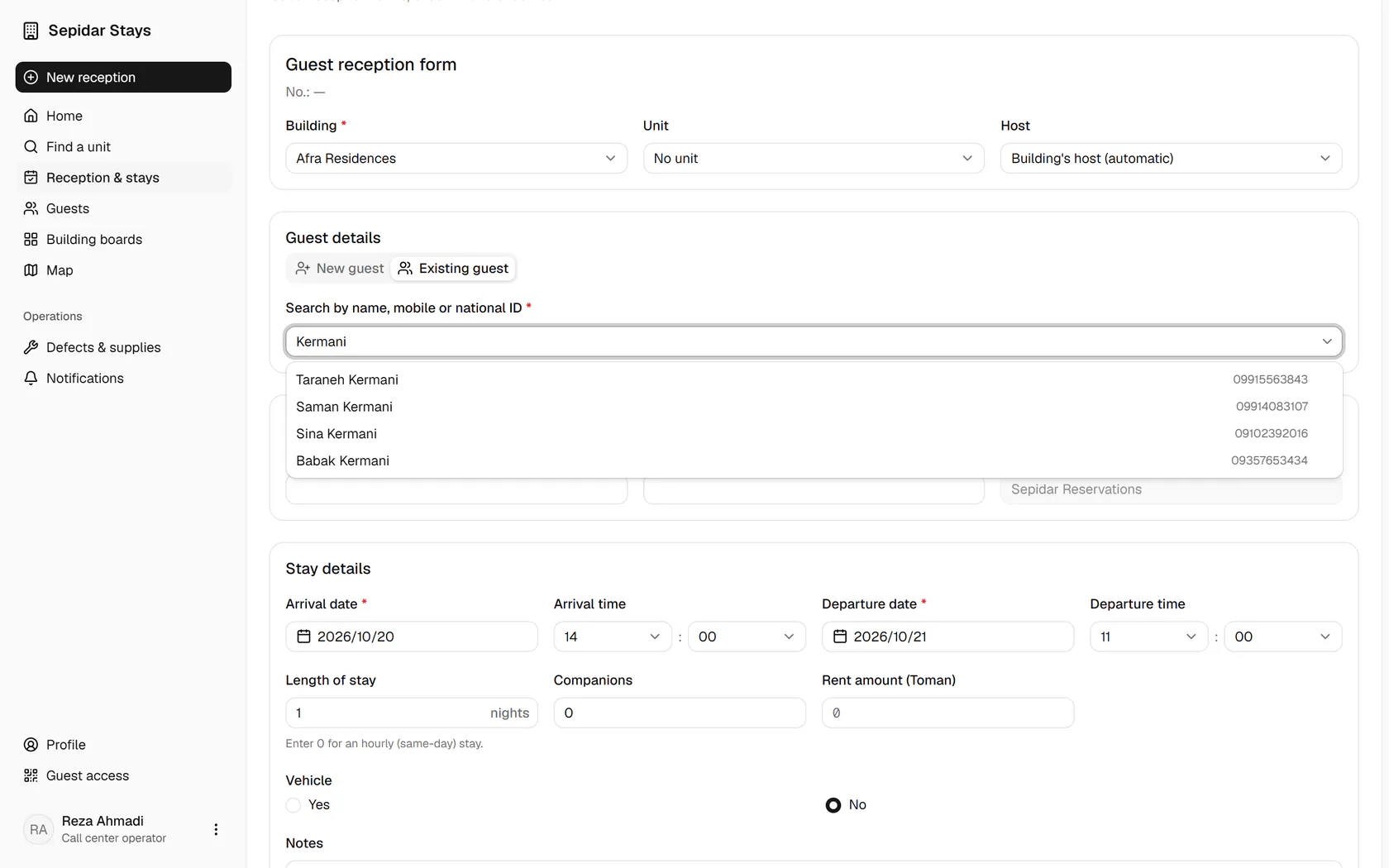Click the New reception button

click(x=123, y=77)
